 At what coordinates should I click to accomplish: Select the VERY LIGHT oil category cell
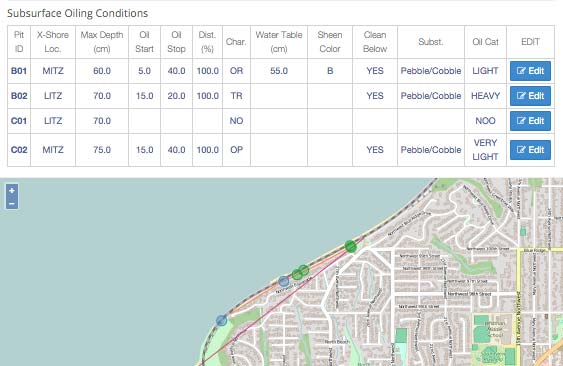pos(485,150)
